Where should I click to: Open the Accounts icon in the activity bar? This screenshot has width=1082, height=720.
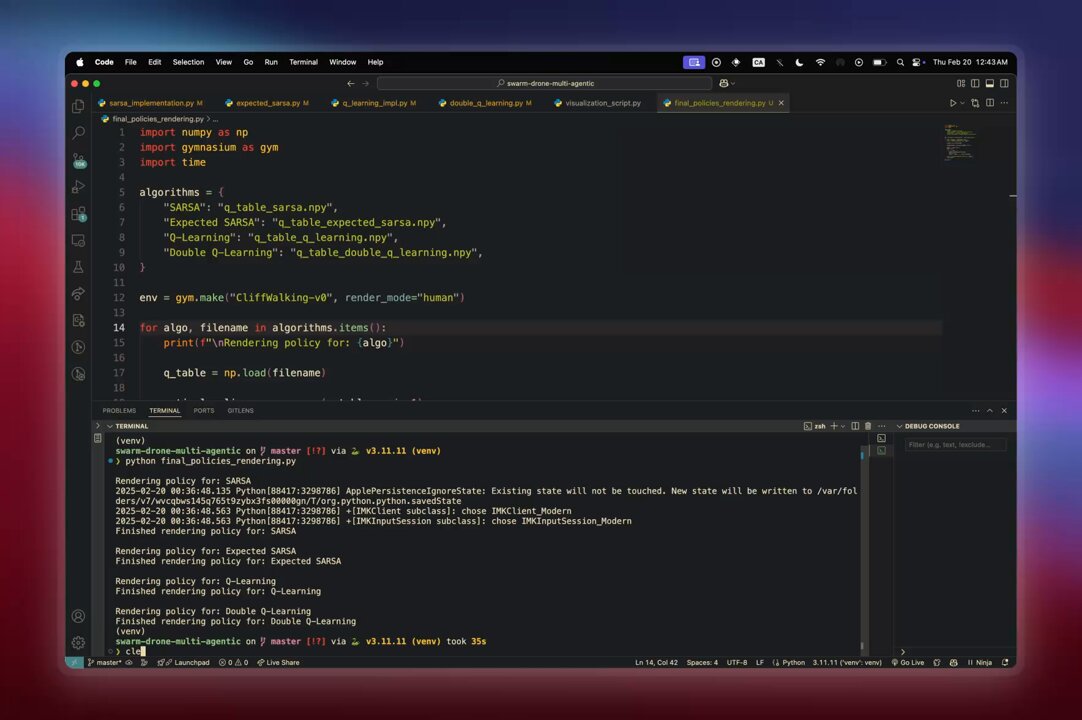click(x=79, y=616)
